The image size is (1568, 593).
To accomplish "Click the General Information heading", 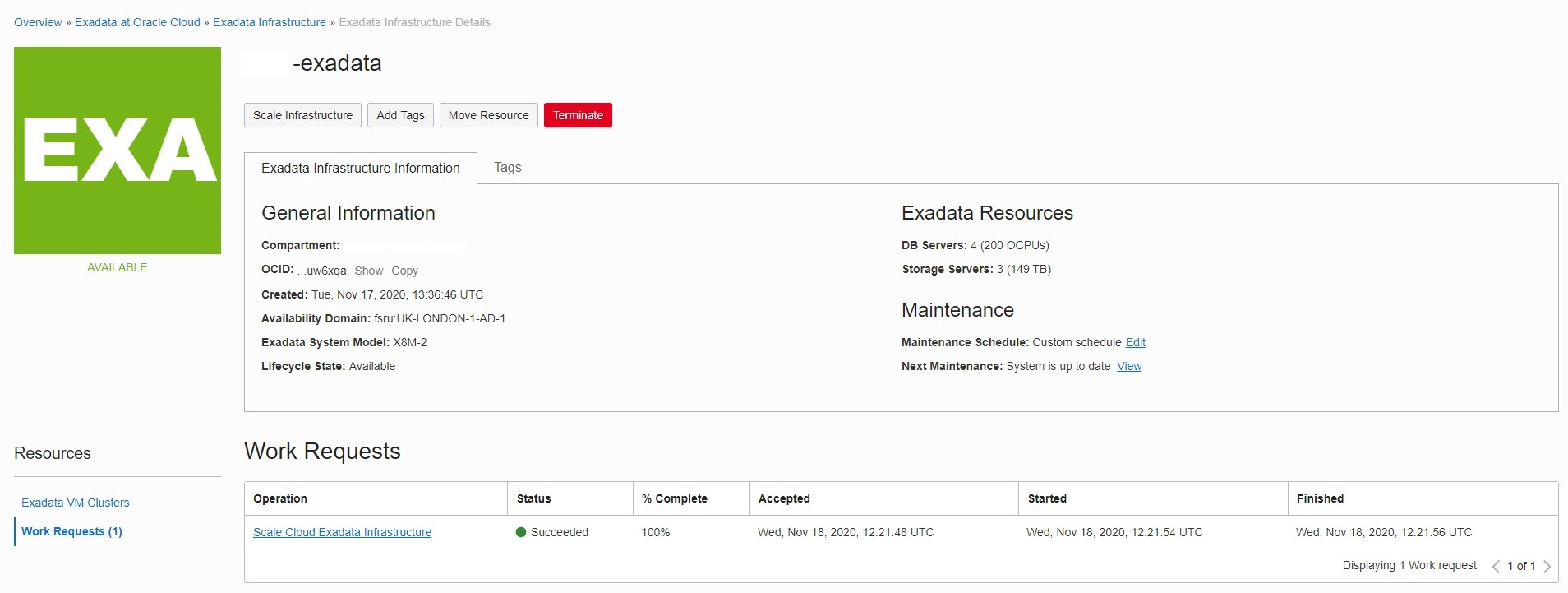I will (348, 213).
